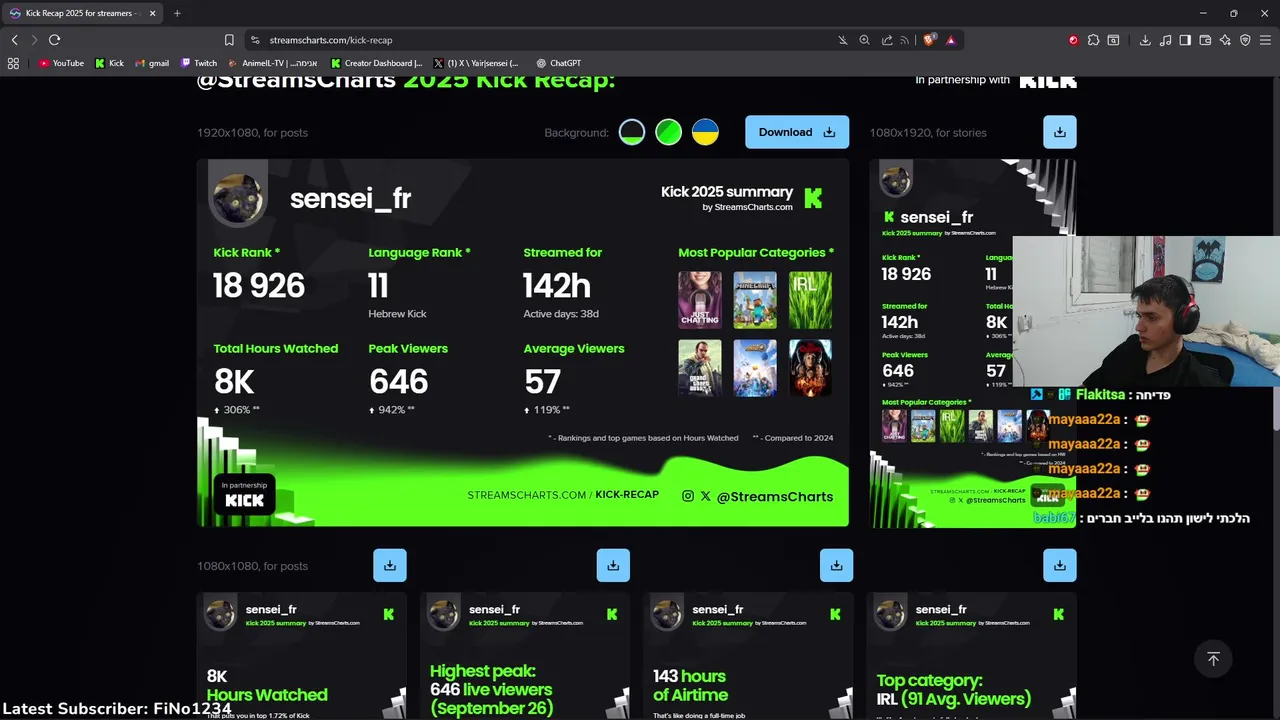Click the '18 926' Kick Rank value
The height and width of the screenshot is (720, 1280).
259,286
